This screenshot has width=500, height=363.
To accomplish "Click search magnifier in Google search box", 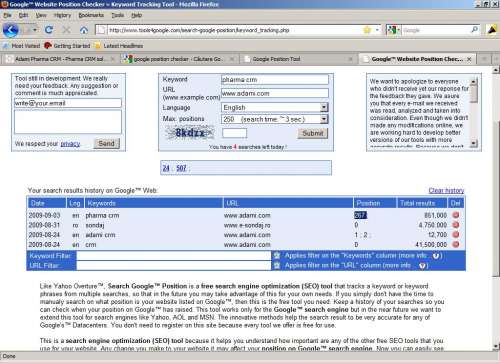I will tap(474, 30).
